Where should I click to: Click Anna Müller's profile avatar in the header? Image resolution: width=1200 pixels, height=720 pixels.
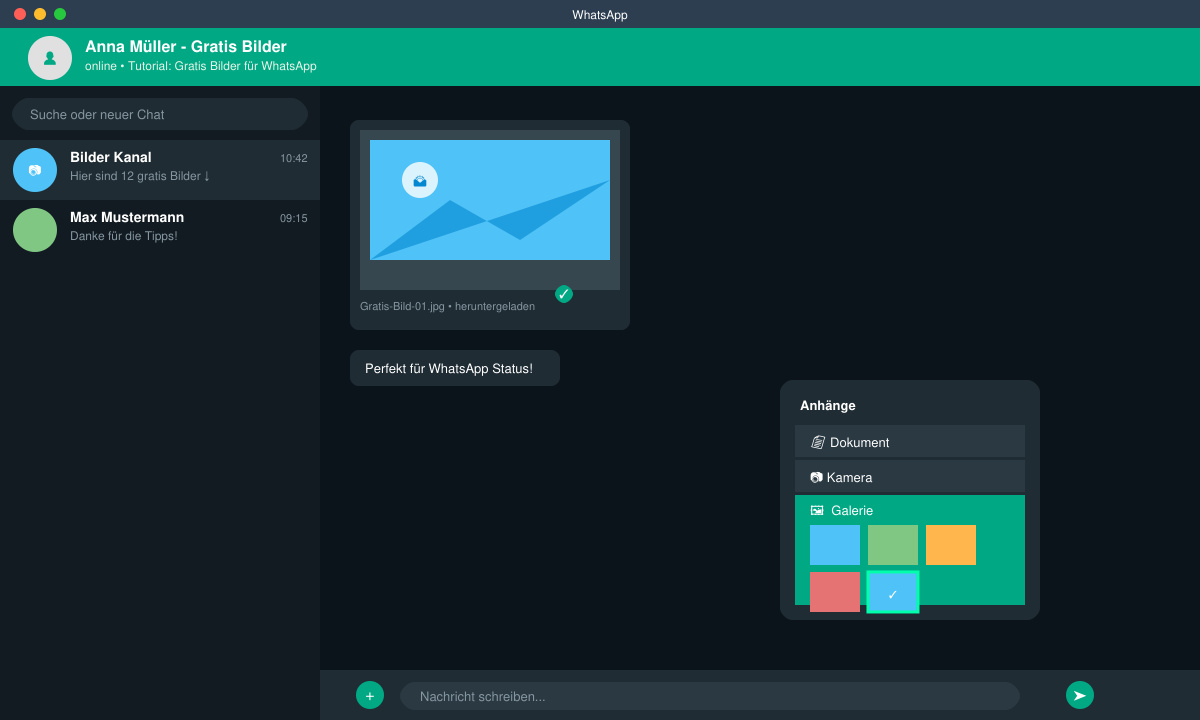(50, 58)
